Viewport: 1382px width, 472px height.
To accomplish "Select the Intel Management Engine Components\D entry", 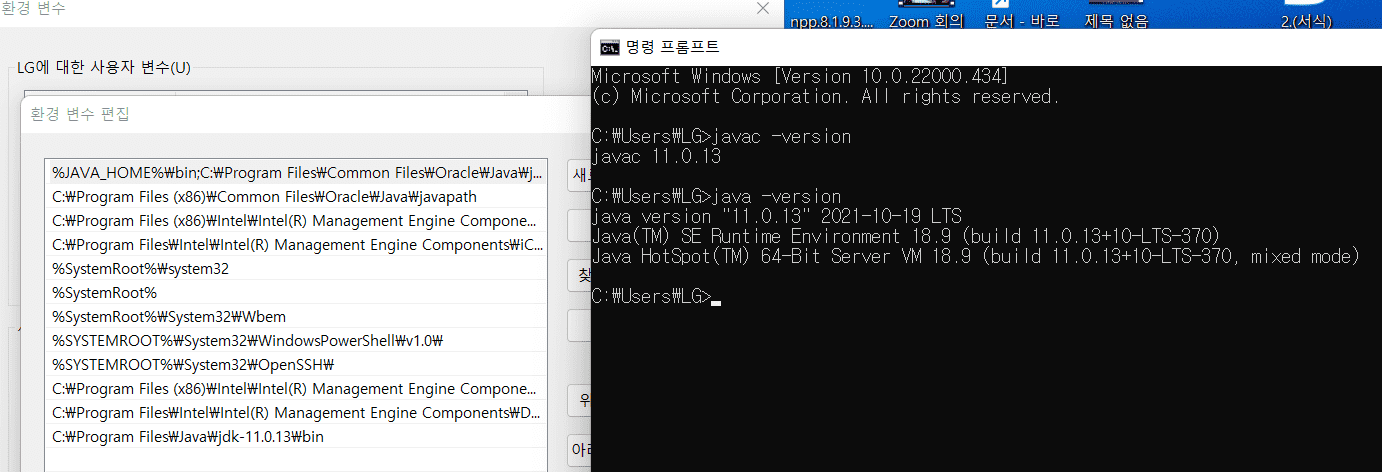I will coord(296,412).
